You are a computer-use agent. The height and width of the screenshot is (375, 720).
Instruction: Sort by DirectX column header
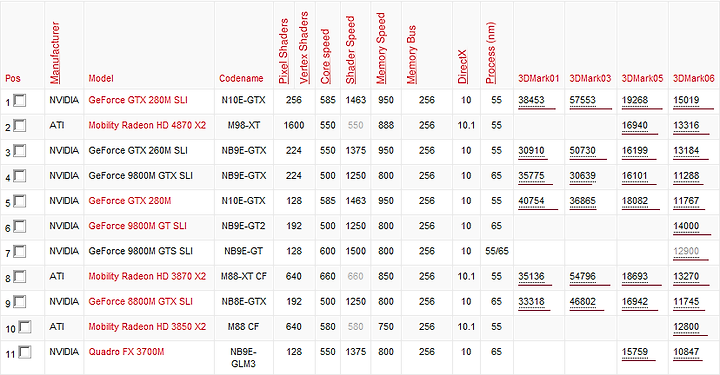462,66
